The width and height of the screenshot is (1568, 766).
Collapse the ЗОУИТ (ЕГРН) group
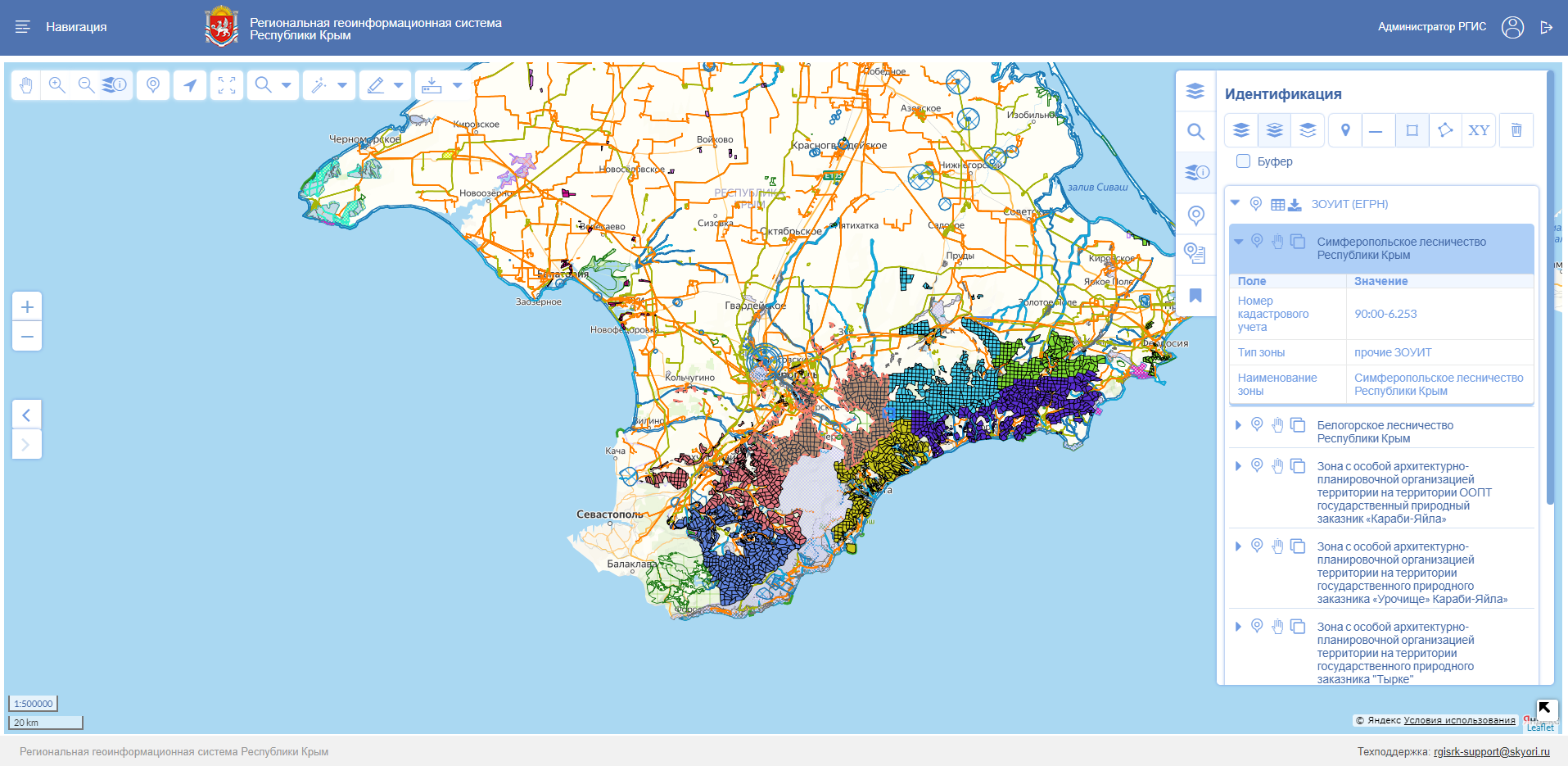click(x=1235, y=203)
